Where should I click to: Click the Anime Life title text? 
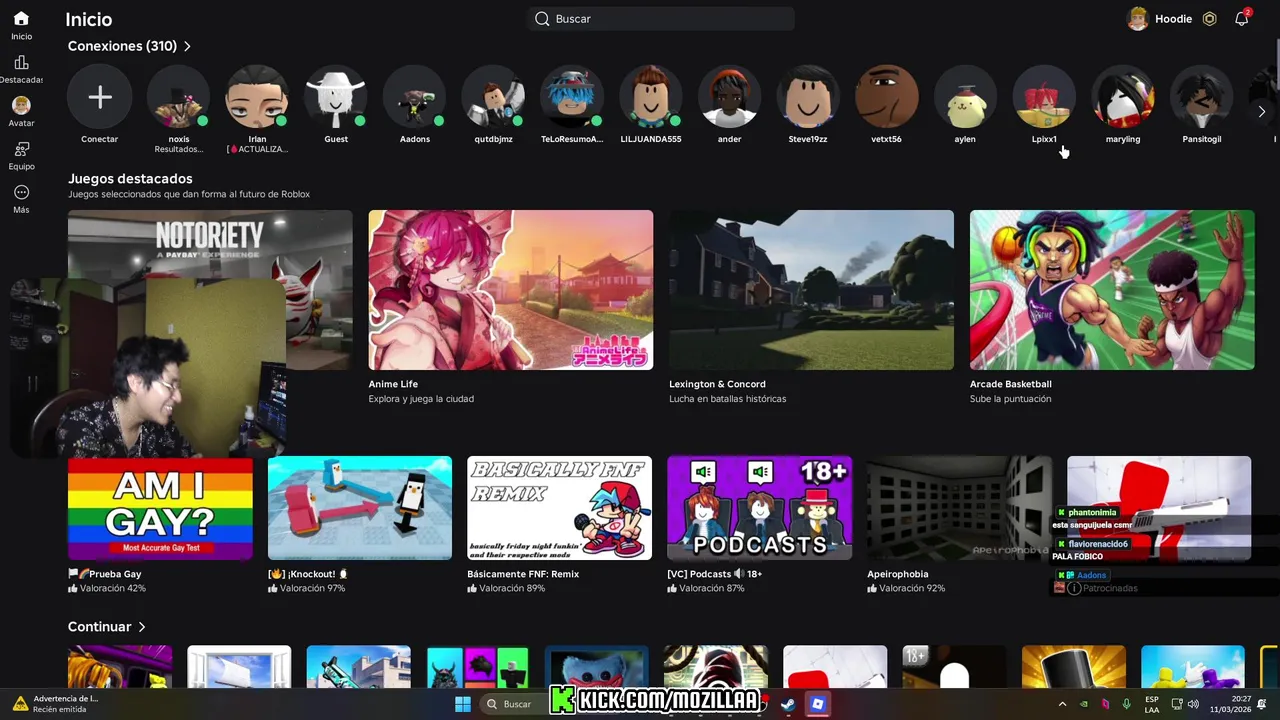tap(393, 384)
